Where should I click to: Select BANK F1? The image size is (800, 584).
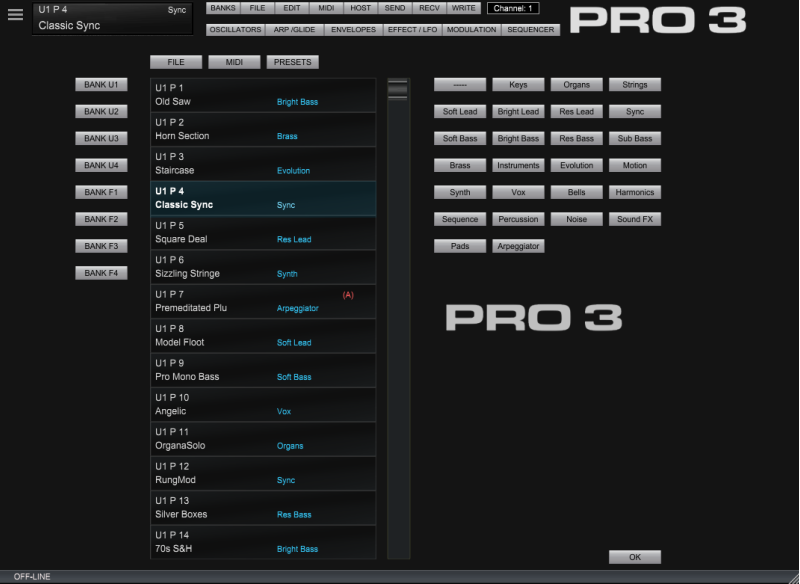(x=100, y=191)
